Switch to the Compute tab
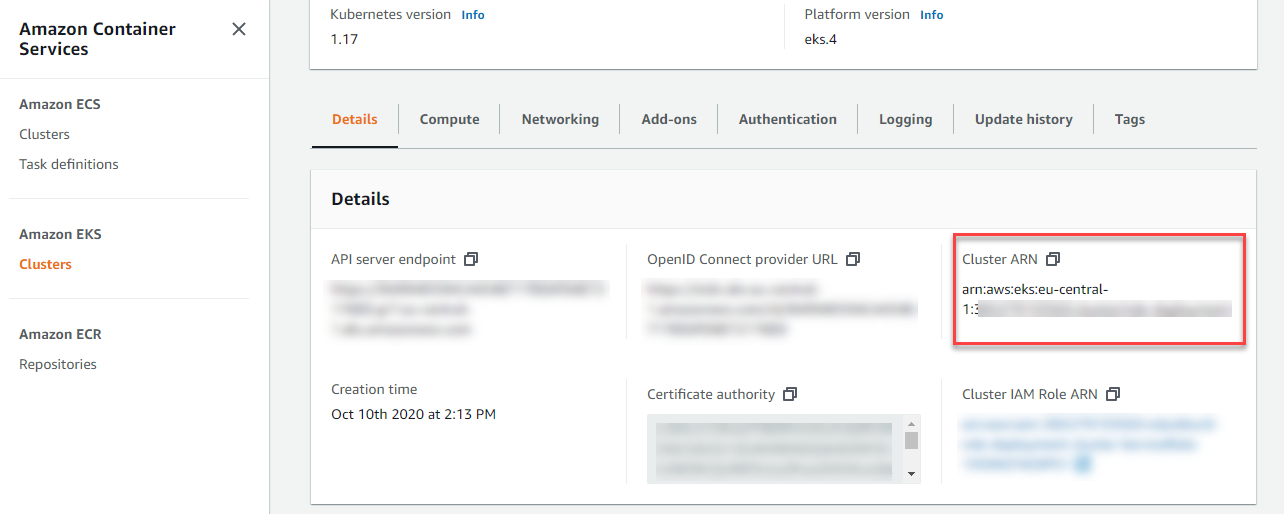 tap(449, 119)
